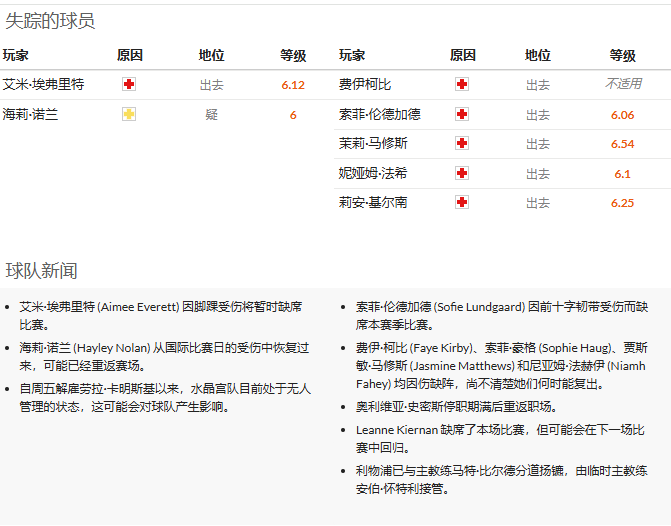Click the 球队新闻 section heading
671x526 pixels.
[41, 271]
